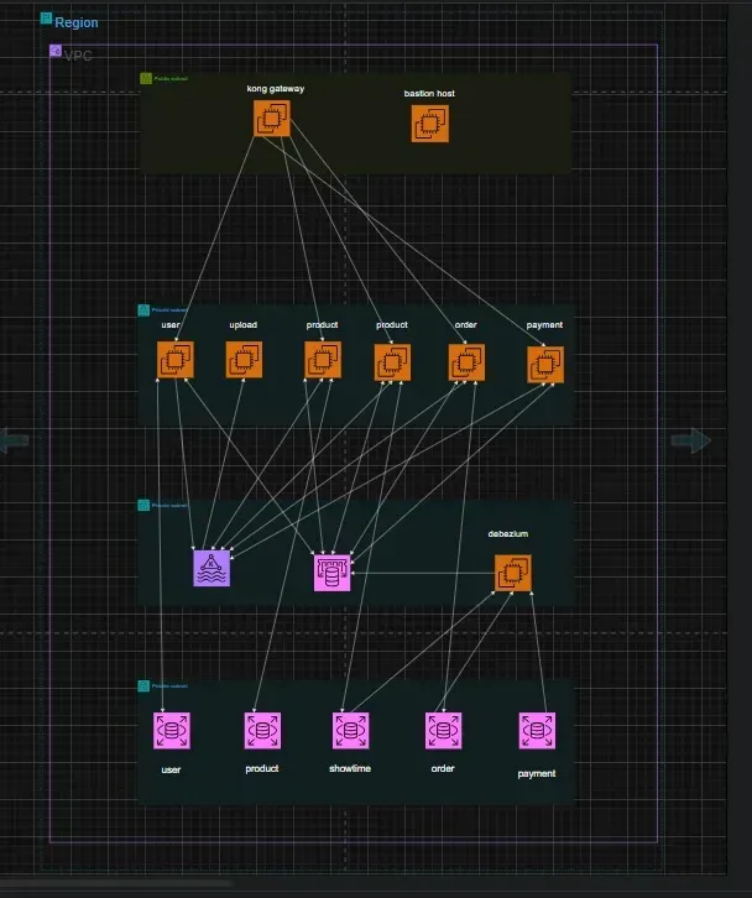Click the "kong gateway" label

coord(276,89)
